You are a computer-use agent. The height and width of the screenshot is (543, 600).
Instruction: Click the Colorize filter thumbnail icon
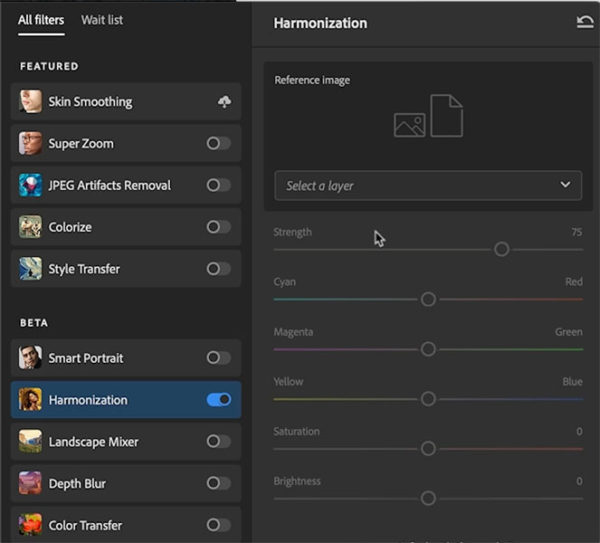pos(31,227)
